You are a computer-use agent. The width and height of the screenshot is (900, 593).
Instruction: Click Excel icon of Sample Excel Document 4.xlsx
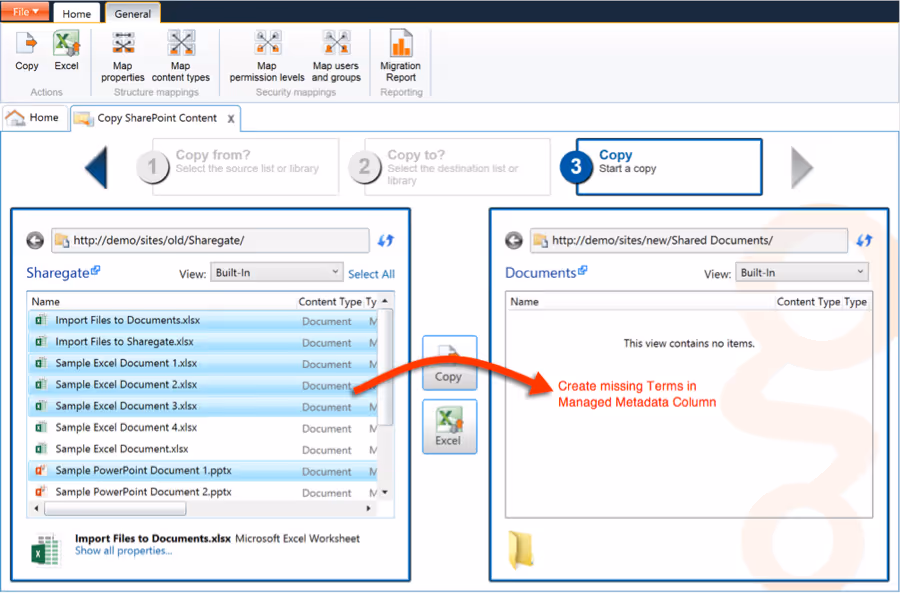pos(40,428)
